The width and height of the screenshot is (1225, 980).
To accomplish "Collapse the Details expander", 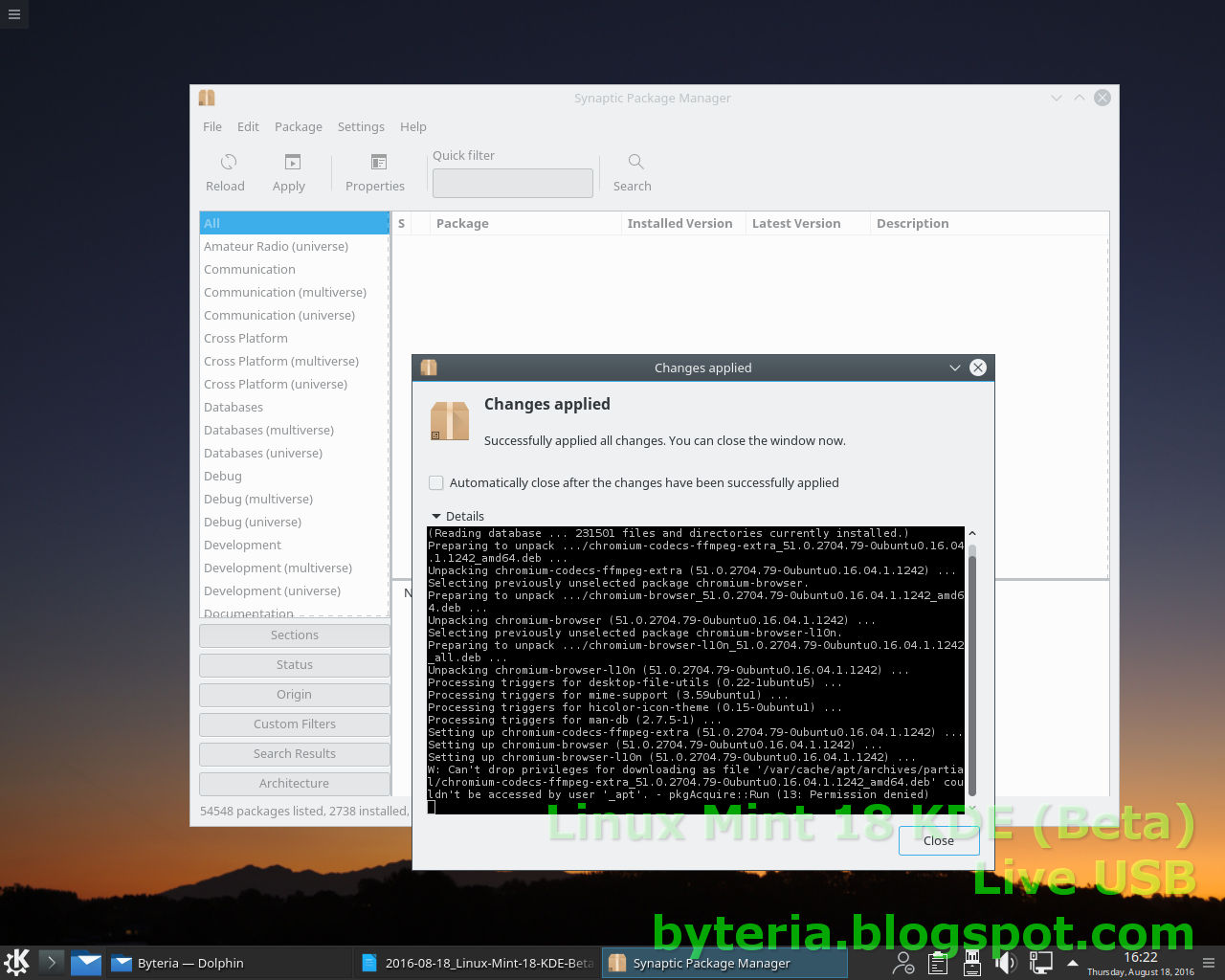I will pos(436,516).
